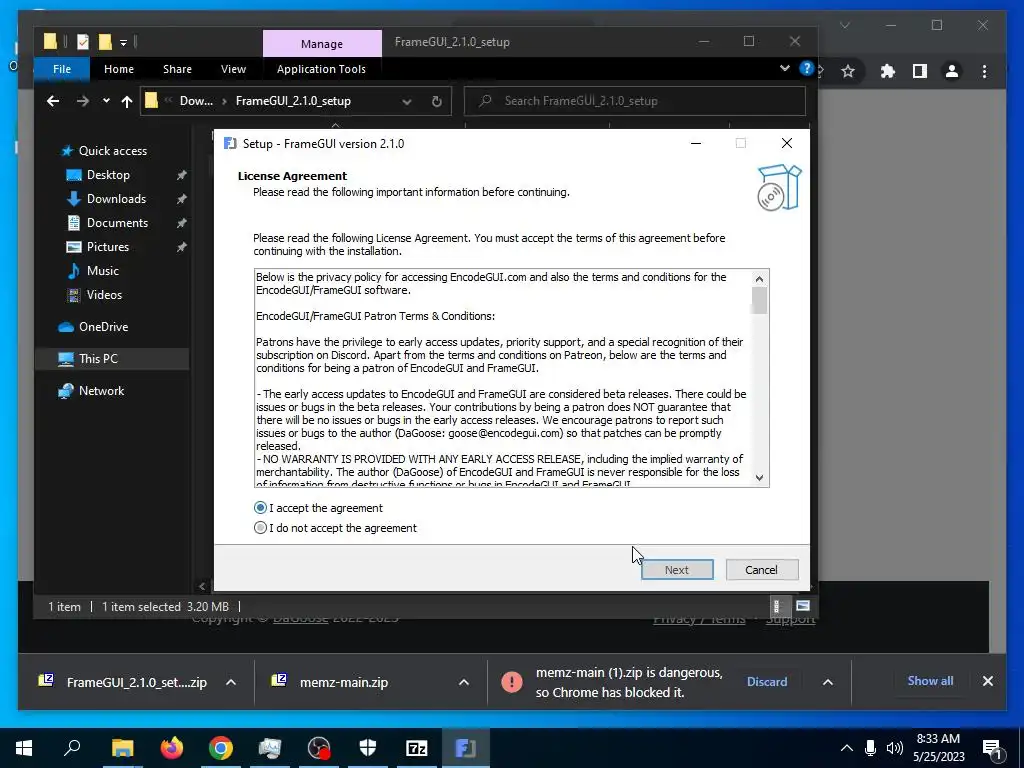
Task: Click the license agreement scrollbar thumb
Action: click(759, 300)
